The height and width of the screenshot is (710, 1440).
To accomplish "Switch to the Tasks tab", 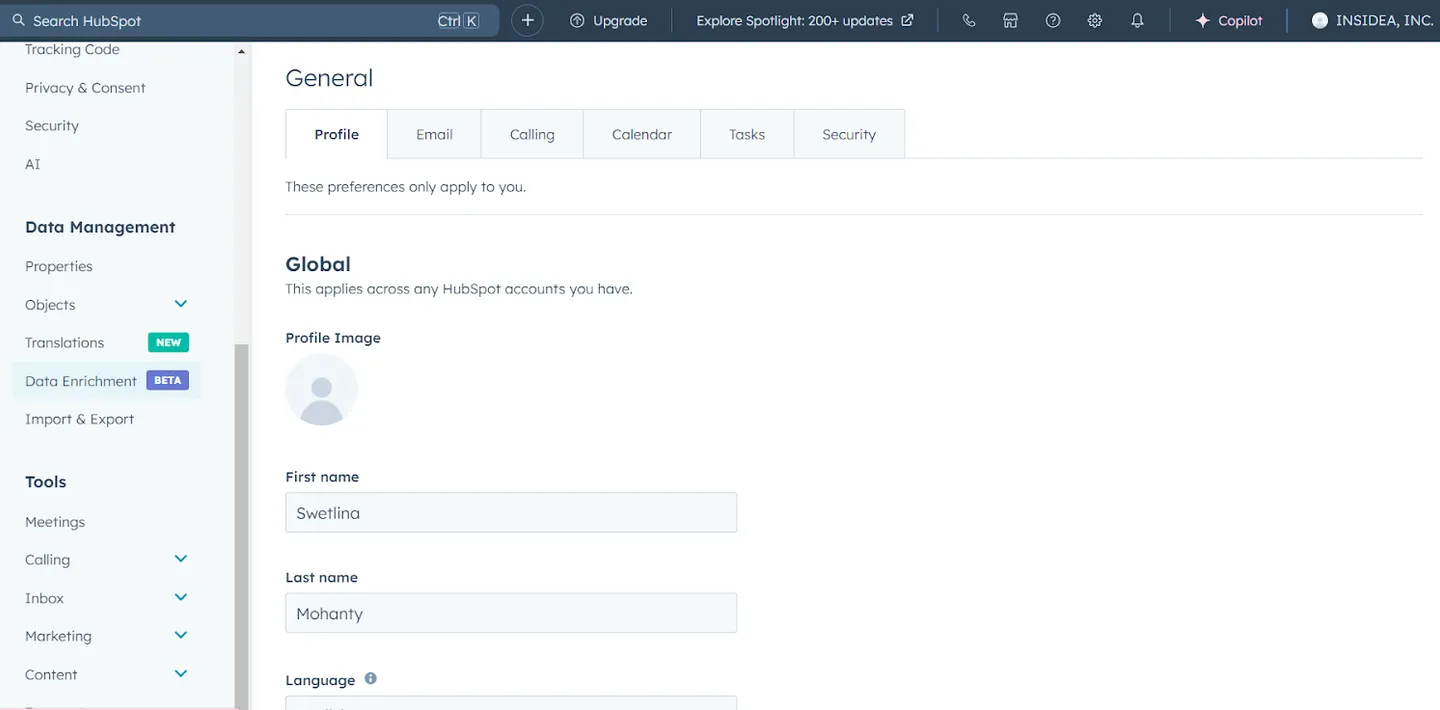I will coord(747,134).
